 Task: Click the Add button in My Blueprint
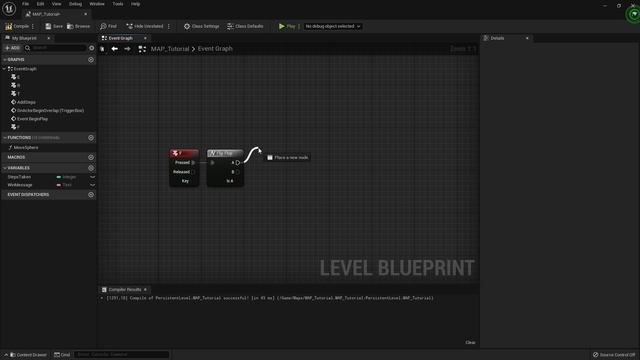12,48
